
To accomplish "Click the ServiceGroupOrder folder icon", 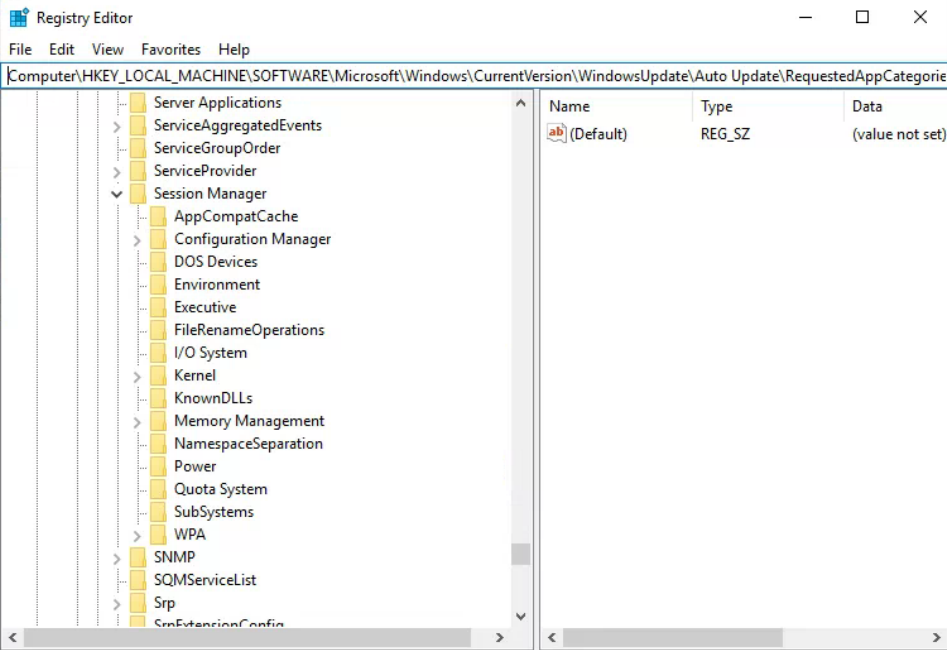I will [x=138, y=148].
